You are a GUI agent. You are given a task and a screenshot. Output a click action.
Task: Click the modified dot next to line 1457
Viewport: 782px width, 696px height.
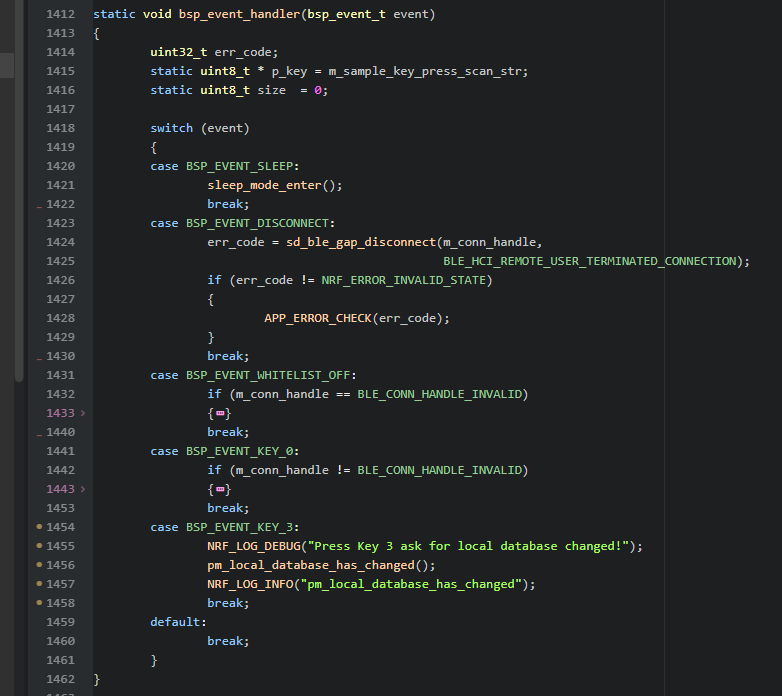click(39, 584)
